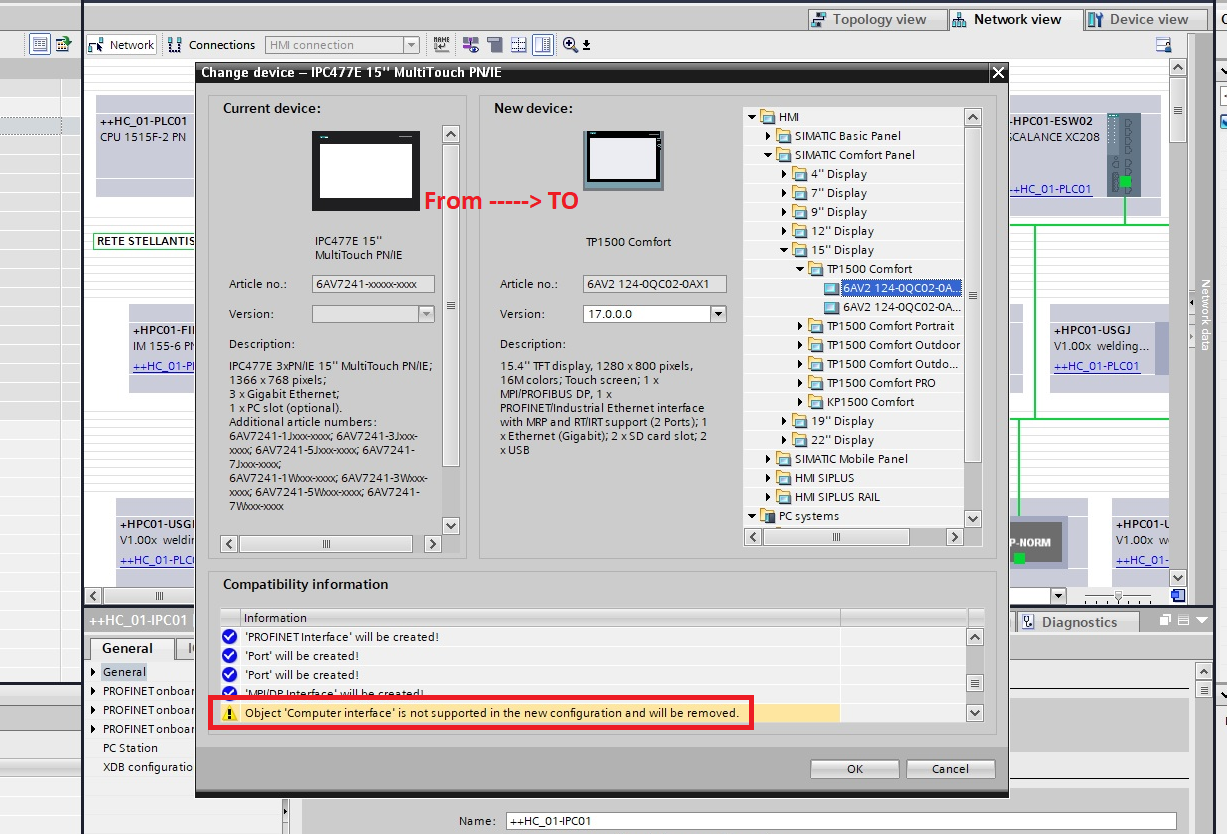Screen dimensions: 1227x834
Task: Expand the SIMATIC Mobile Panel folder
Action: 768,459
